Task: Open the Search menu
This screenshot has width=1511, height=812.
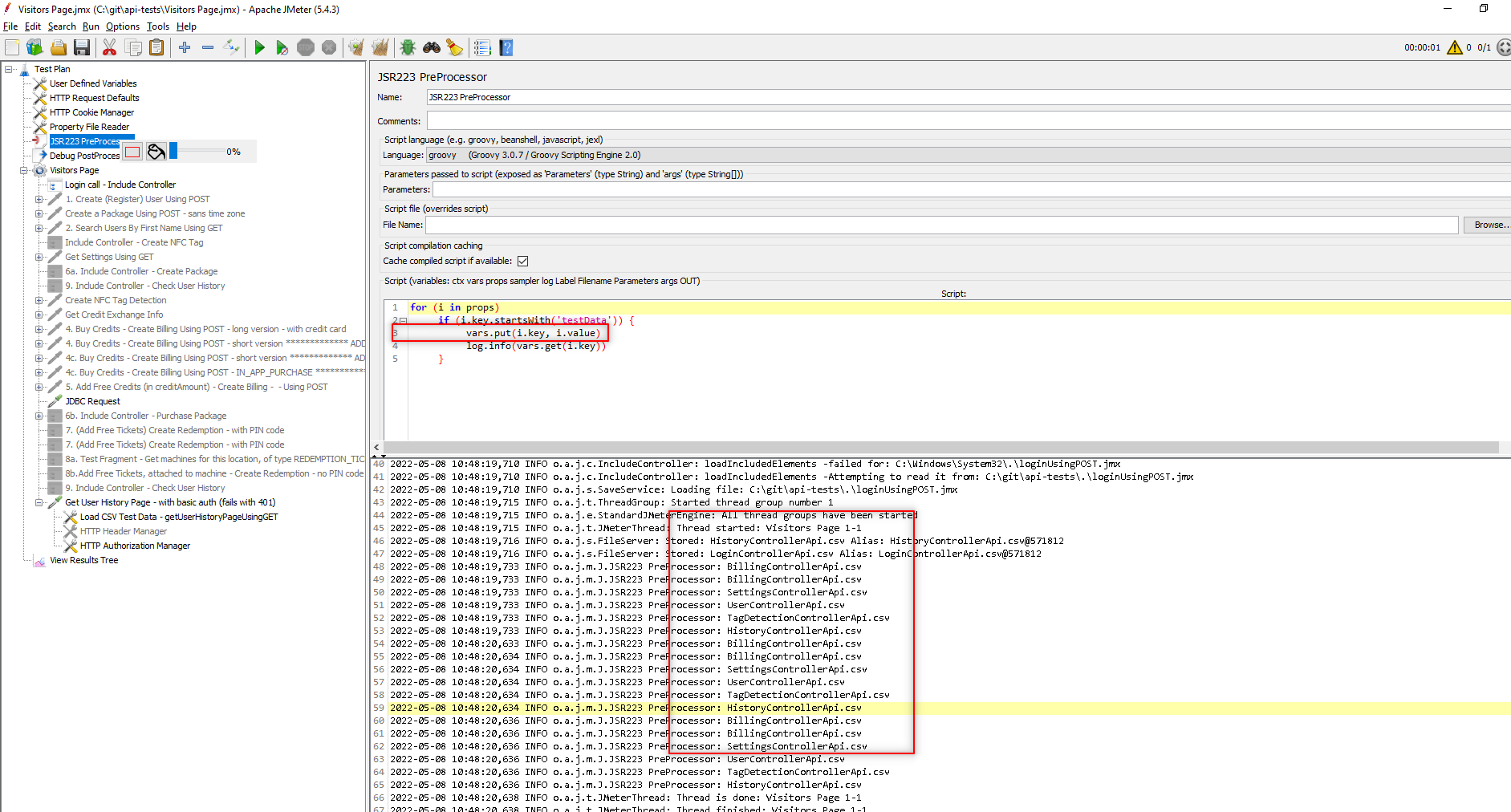Action: click(x=62, y=26)
